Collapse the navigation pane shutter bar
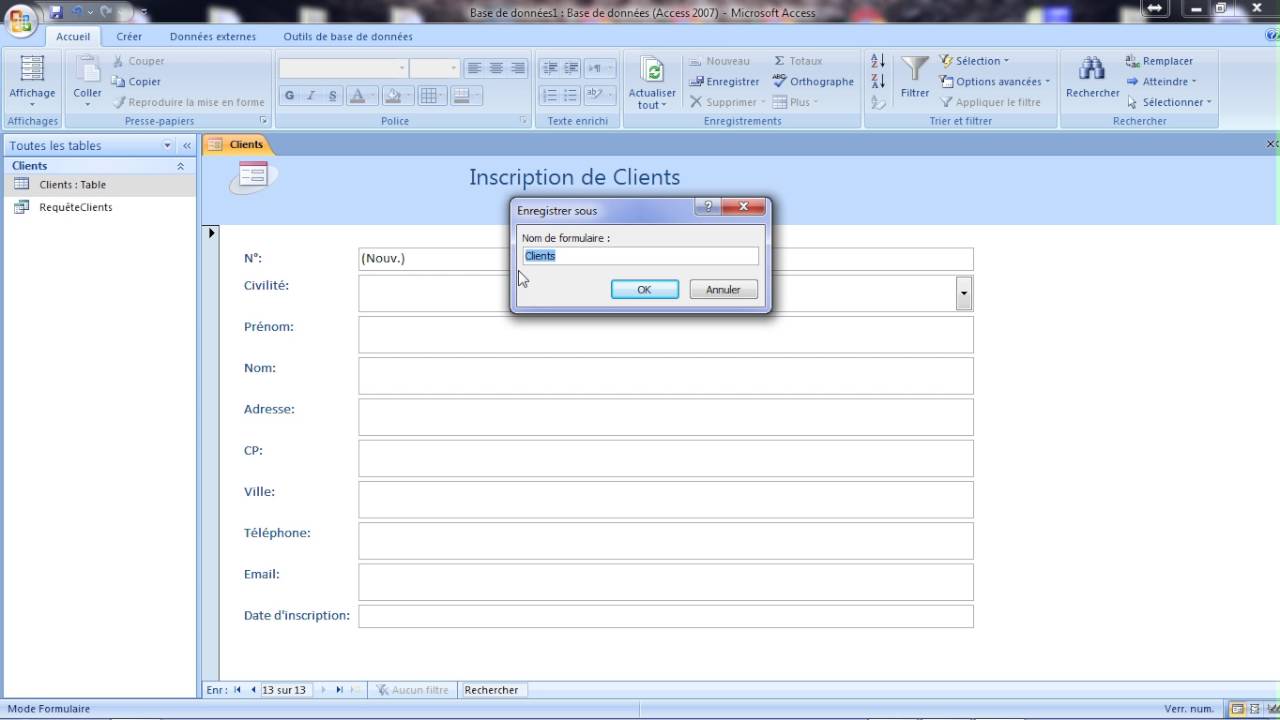 coord(186,145)
